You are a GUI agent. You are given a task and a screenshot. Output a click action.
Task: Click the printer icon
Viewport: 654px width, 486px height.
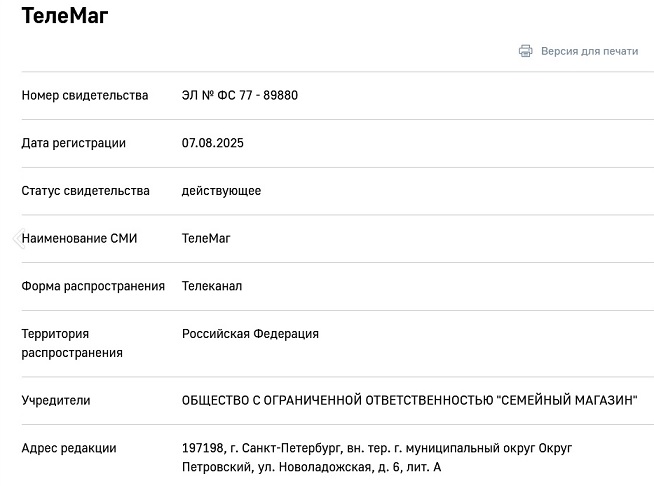coord(526,51)
